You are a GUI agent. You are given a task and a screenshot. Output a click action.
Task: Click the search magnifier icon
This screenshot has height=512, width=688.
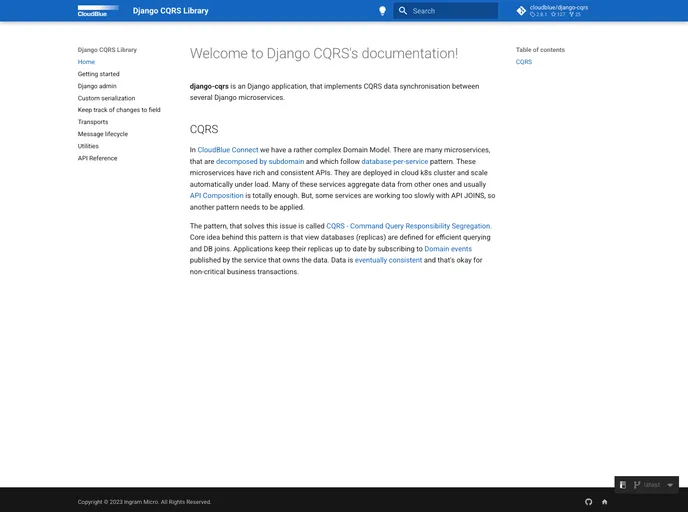pyautogui.click(x=402, y=11)
